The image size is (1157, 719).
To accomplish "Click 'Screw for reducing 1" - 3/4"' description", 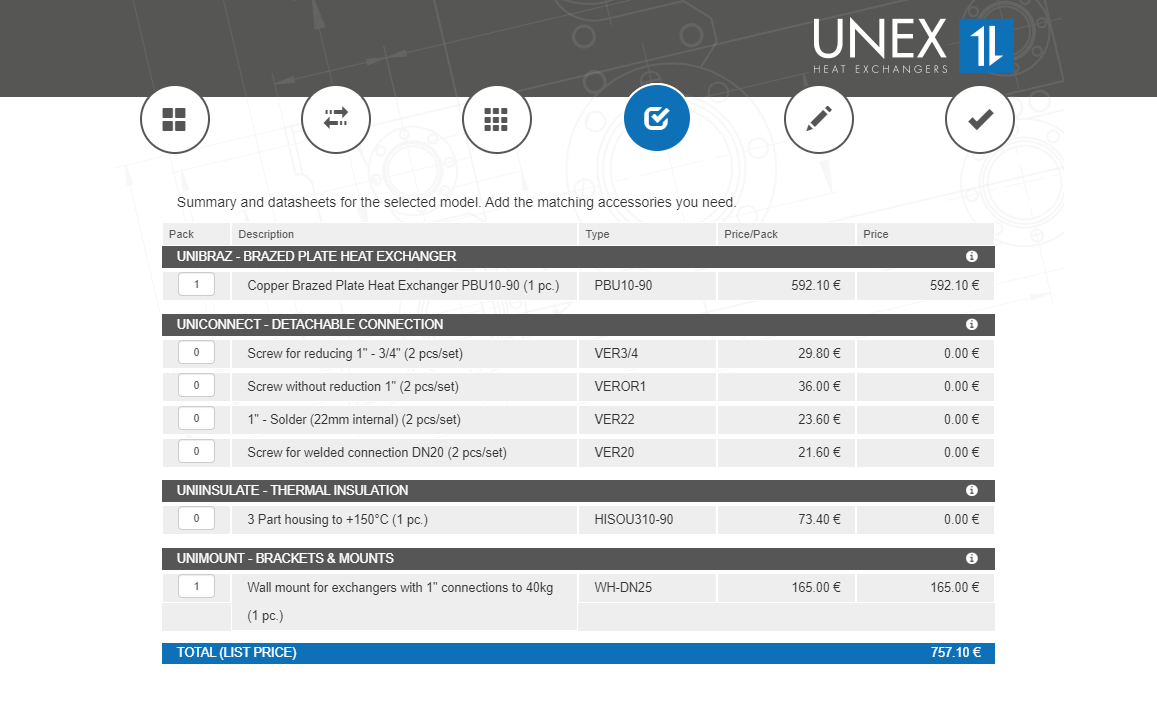I will coord(355,354).
